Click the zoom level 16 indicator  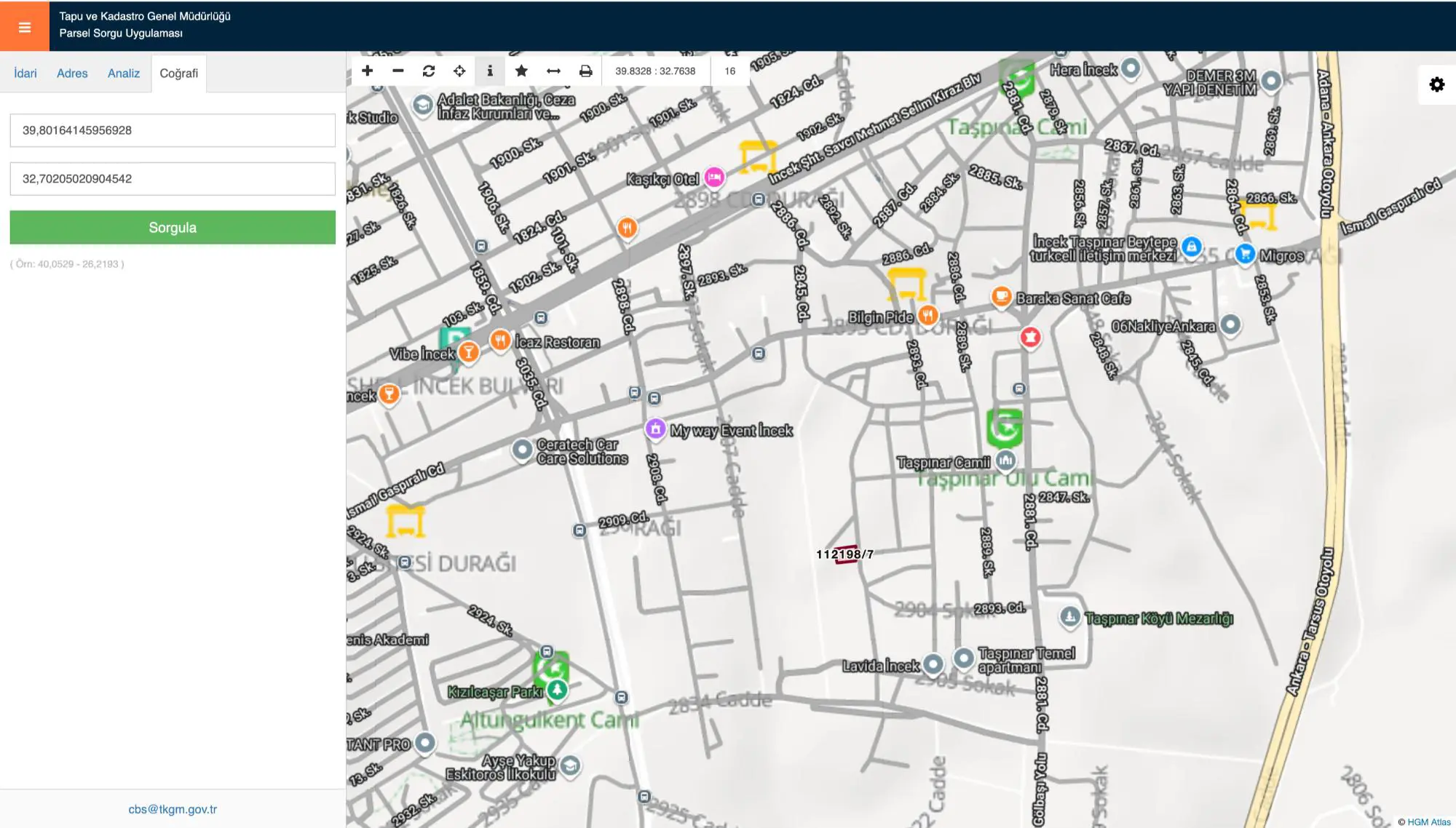[730, 71]
